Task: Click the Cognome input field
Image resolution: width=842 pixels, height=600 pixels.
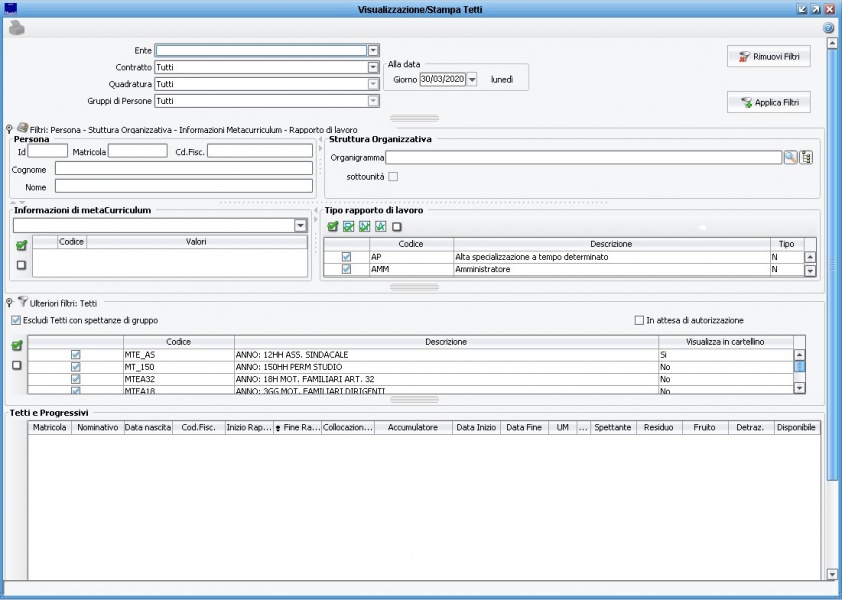Action: coord(184,169)
